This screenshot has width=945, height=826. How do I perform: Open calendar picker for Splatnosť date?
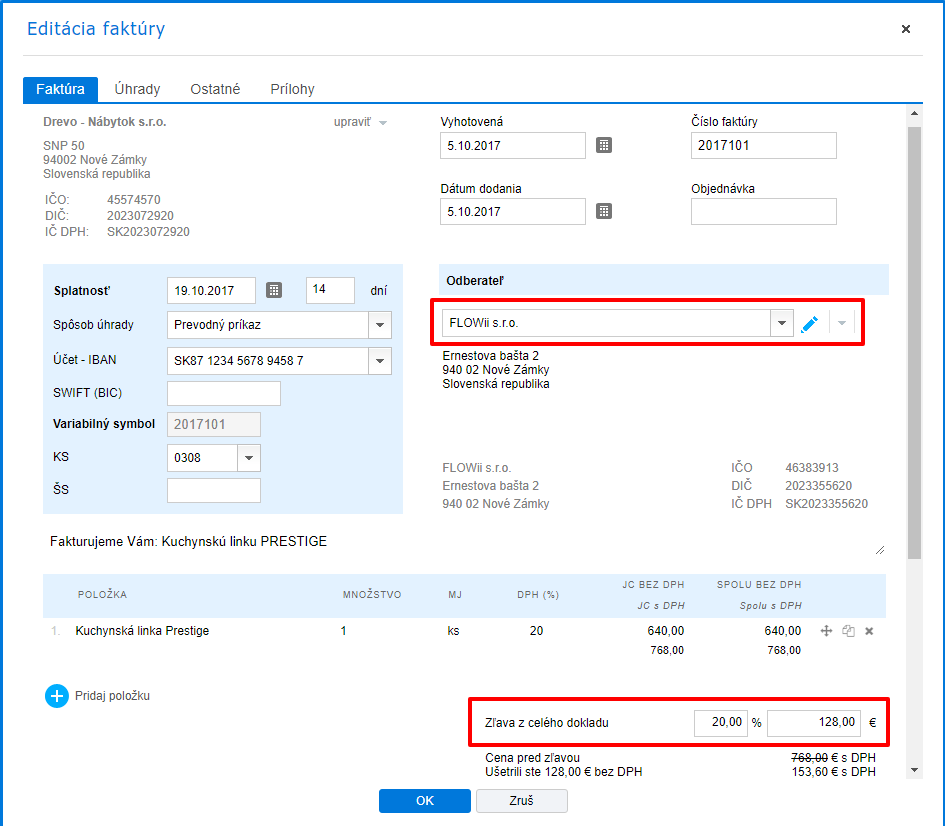(x=274, y=290)
